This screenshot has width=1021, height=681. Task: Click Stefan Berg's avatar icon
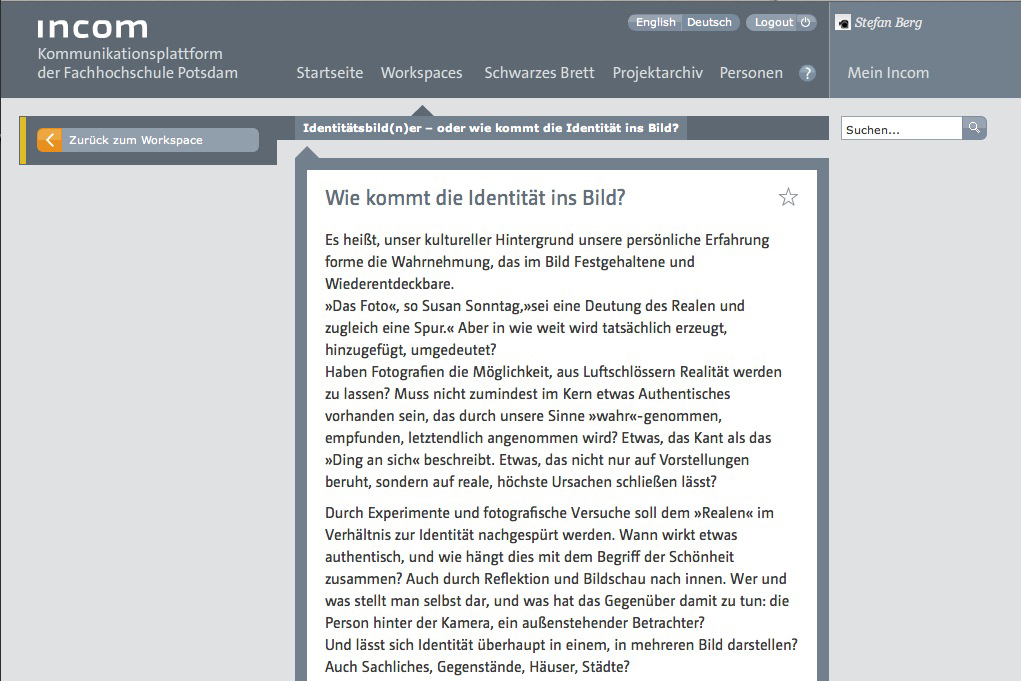point(843,23)
